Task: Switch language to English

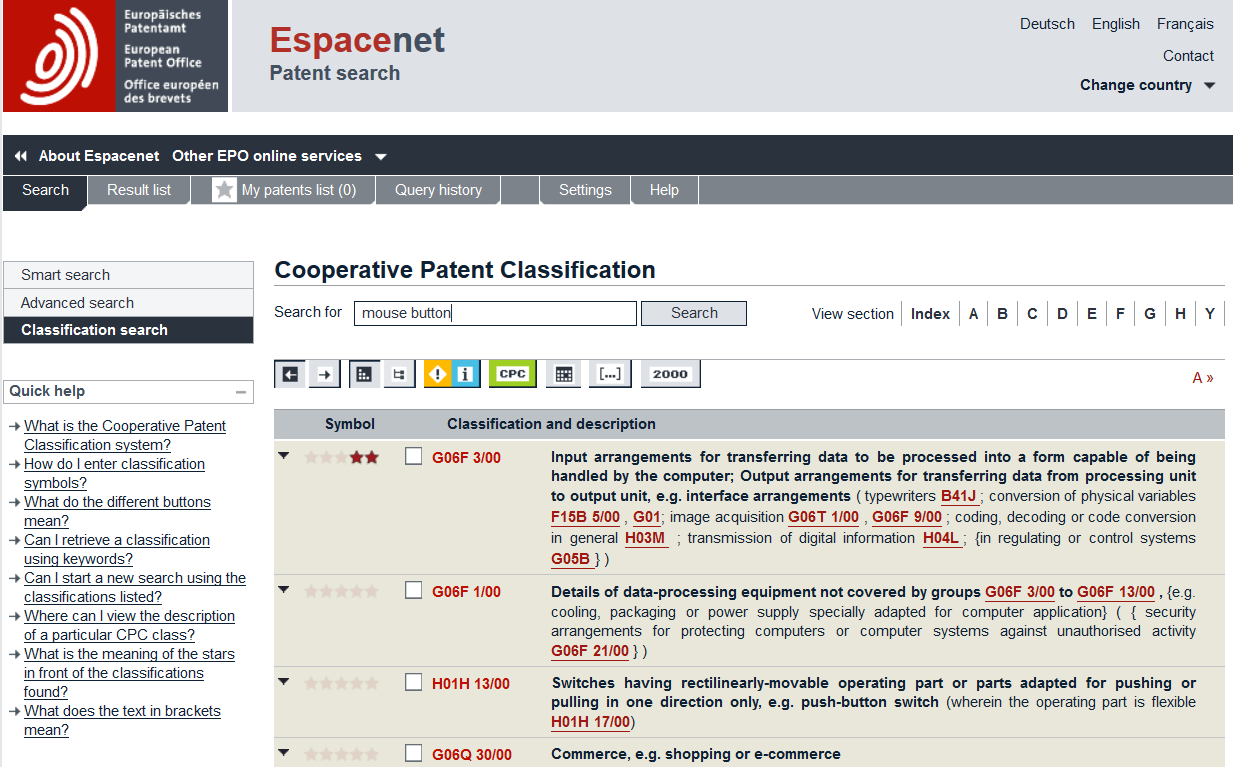Action: [1116, 24]
